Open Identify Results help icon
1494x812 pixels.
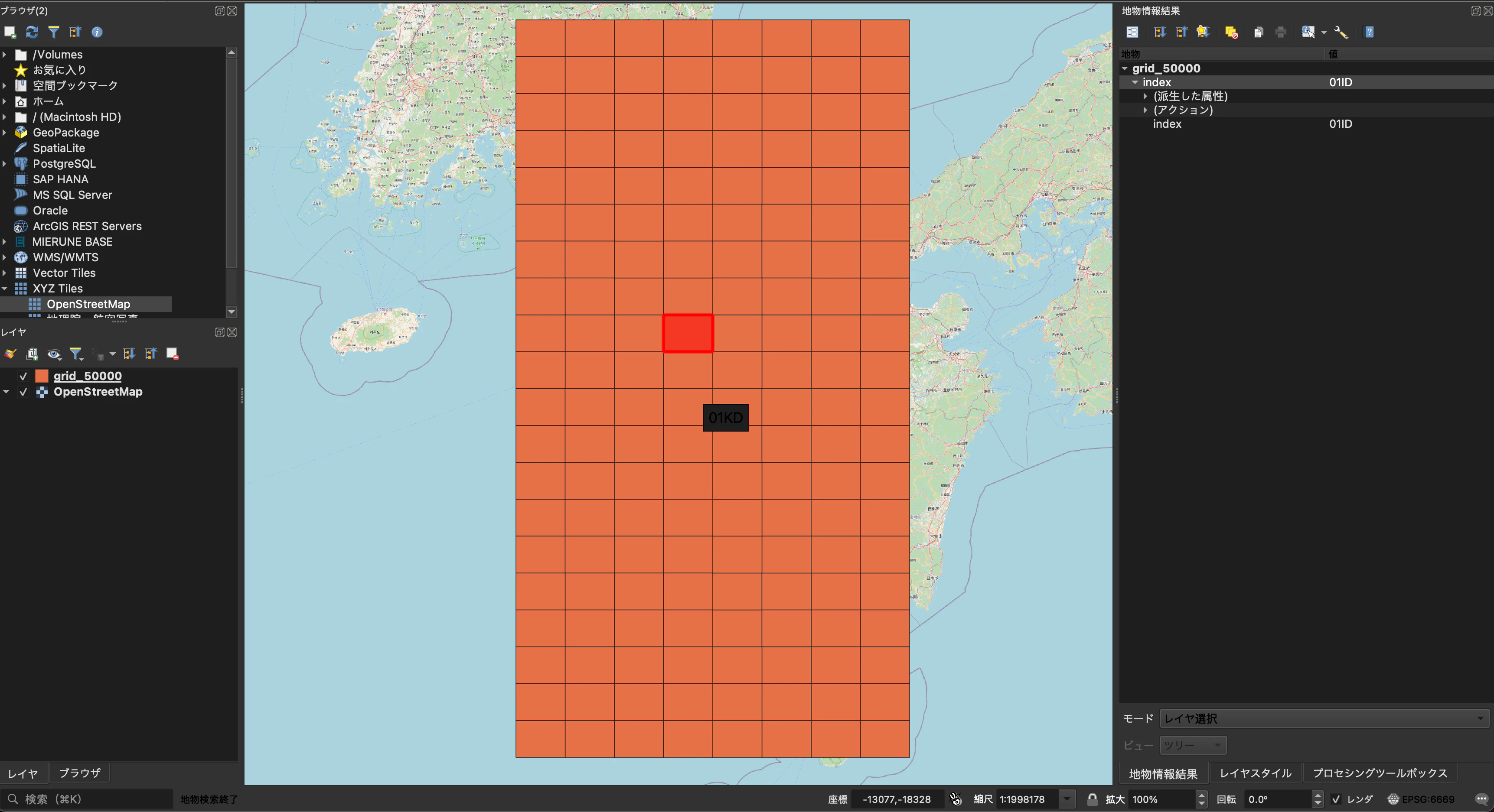[1369, 32]
